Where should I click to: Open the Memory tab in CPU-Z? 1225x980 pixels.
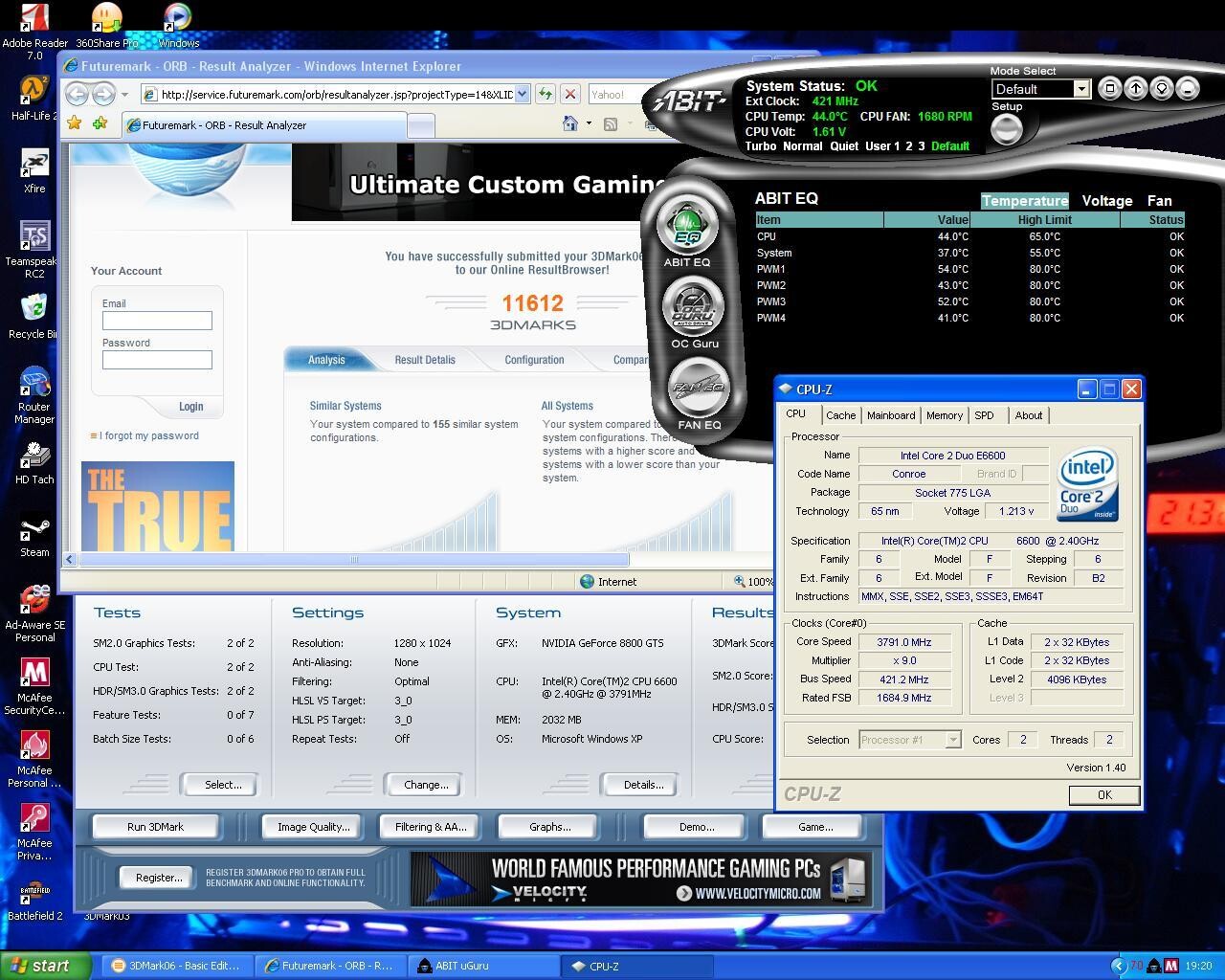click(944, 415)
